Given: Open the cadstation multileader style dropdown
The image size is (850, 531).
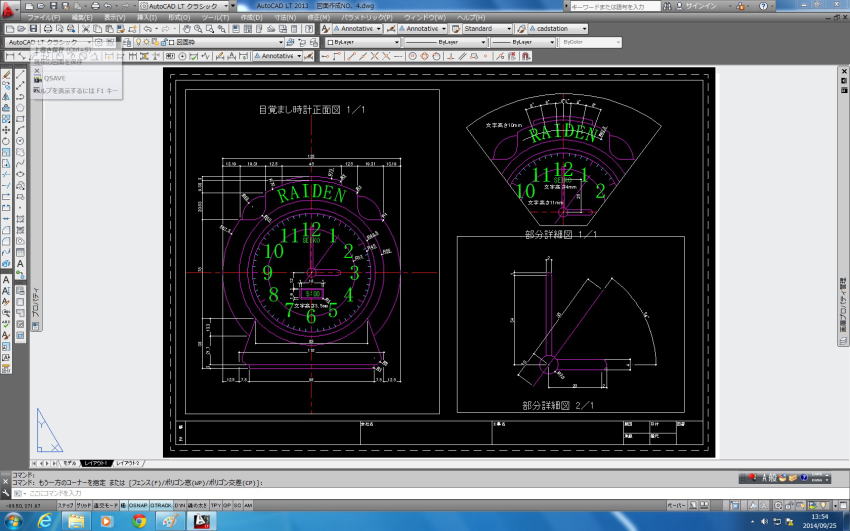Looking at the screenshot, I should 558,29.
